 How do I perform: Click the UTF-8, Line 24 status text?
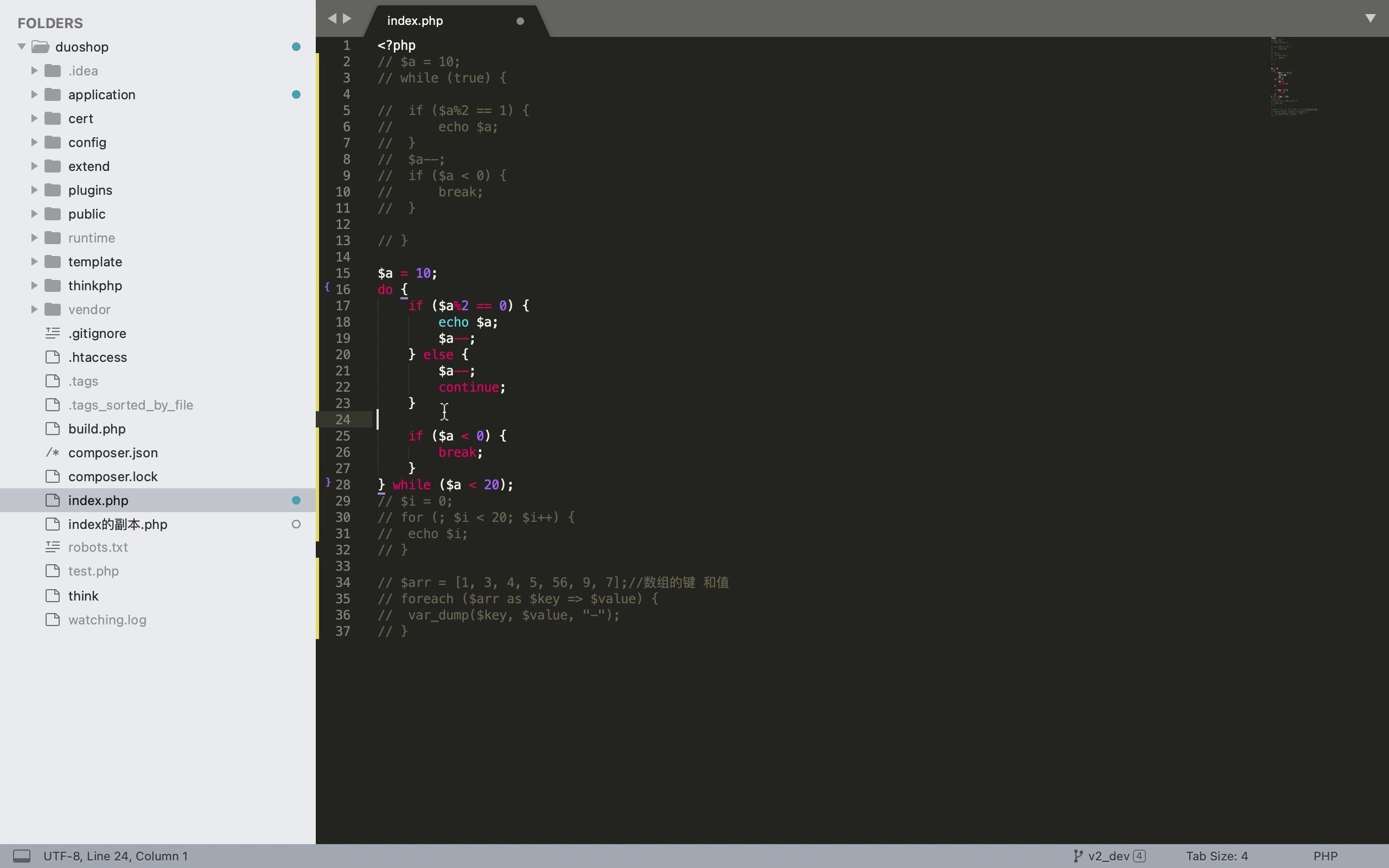(x=116, y=856)
